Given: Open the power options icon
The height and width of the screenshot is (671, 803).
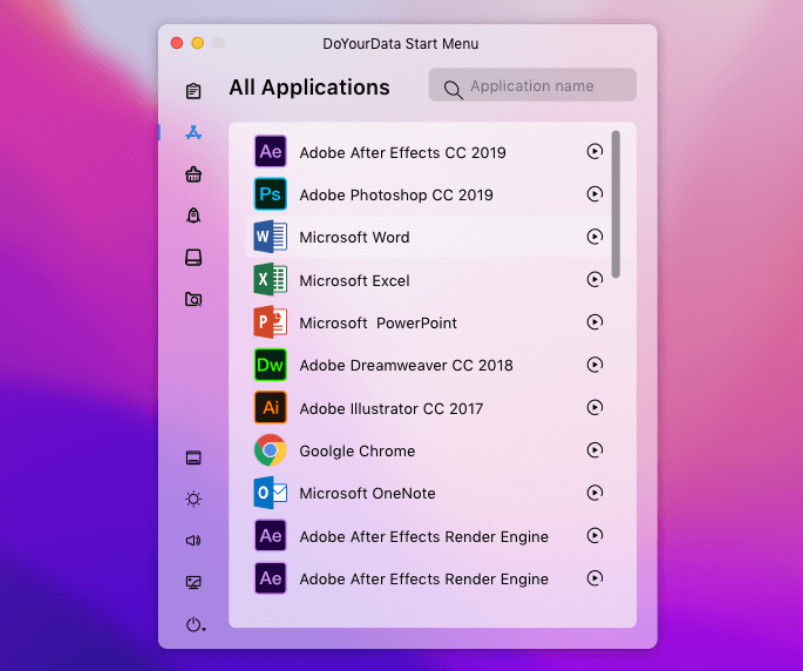Looking at the screenshot, I should [x=195, y=624].
